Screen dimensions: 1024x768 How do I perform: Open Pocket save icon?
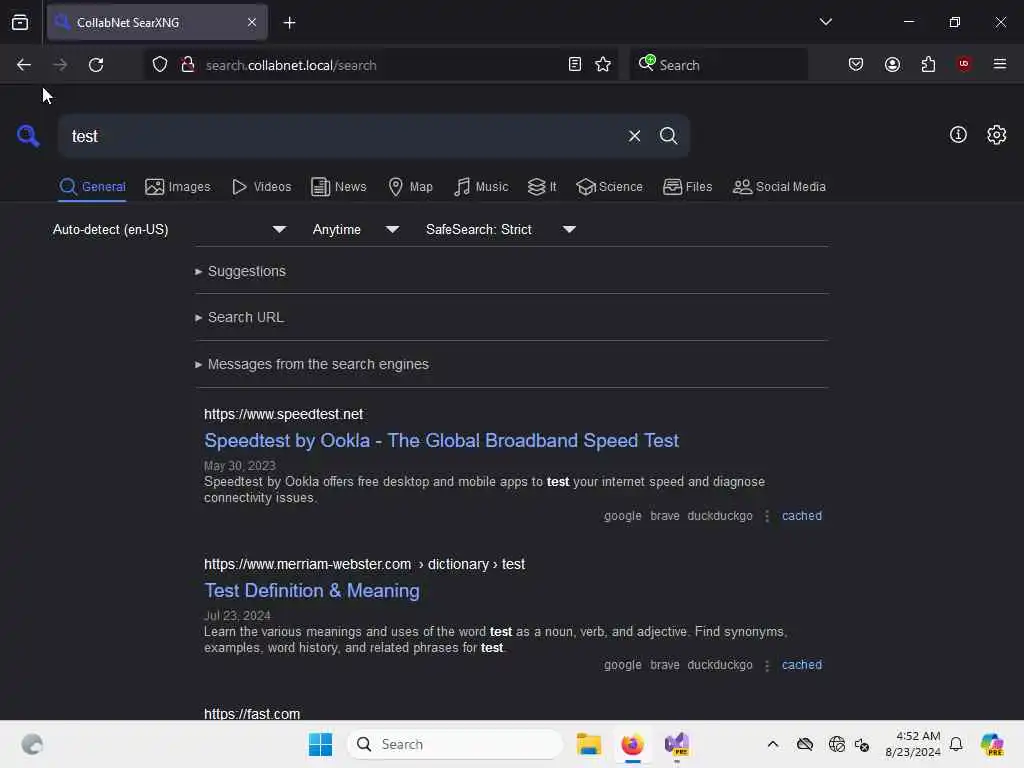856,65
